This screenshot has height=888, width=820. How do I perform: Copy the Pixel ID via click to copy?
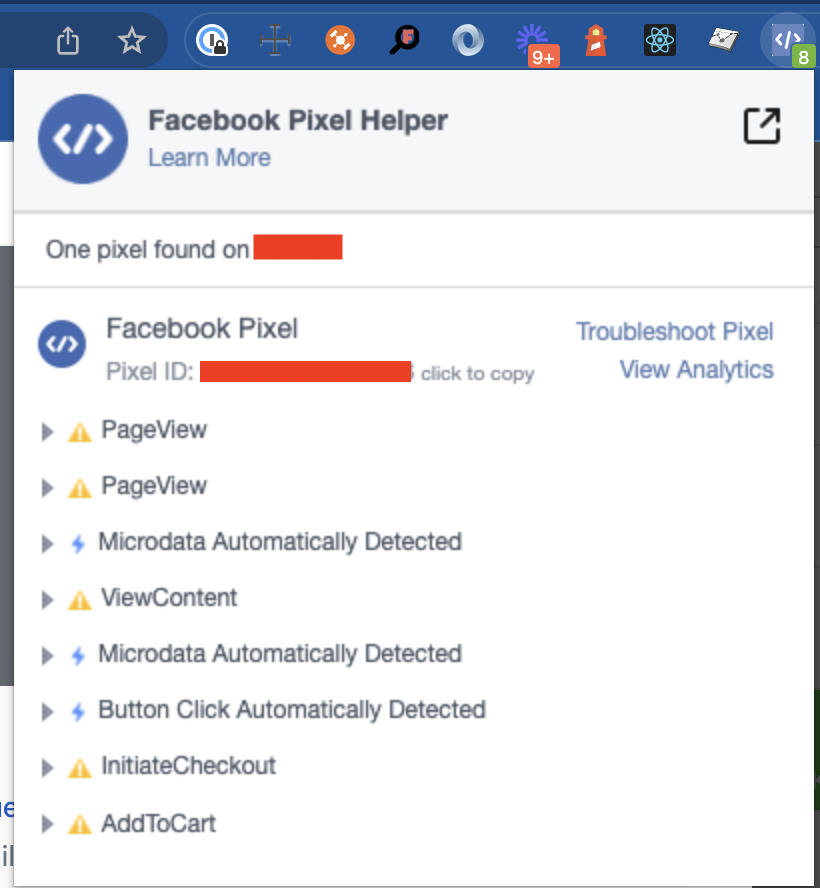pos(477,374)
